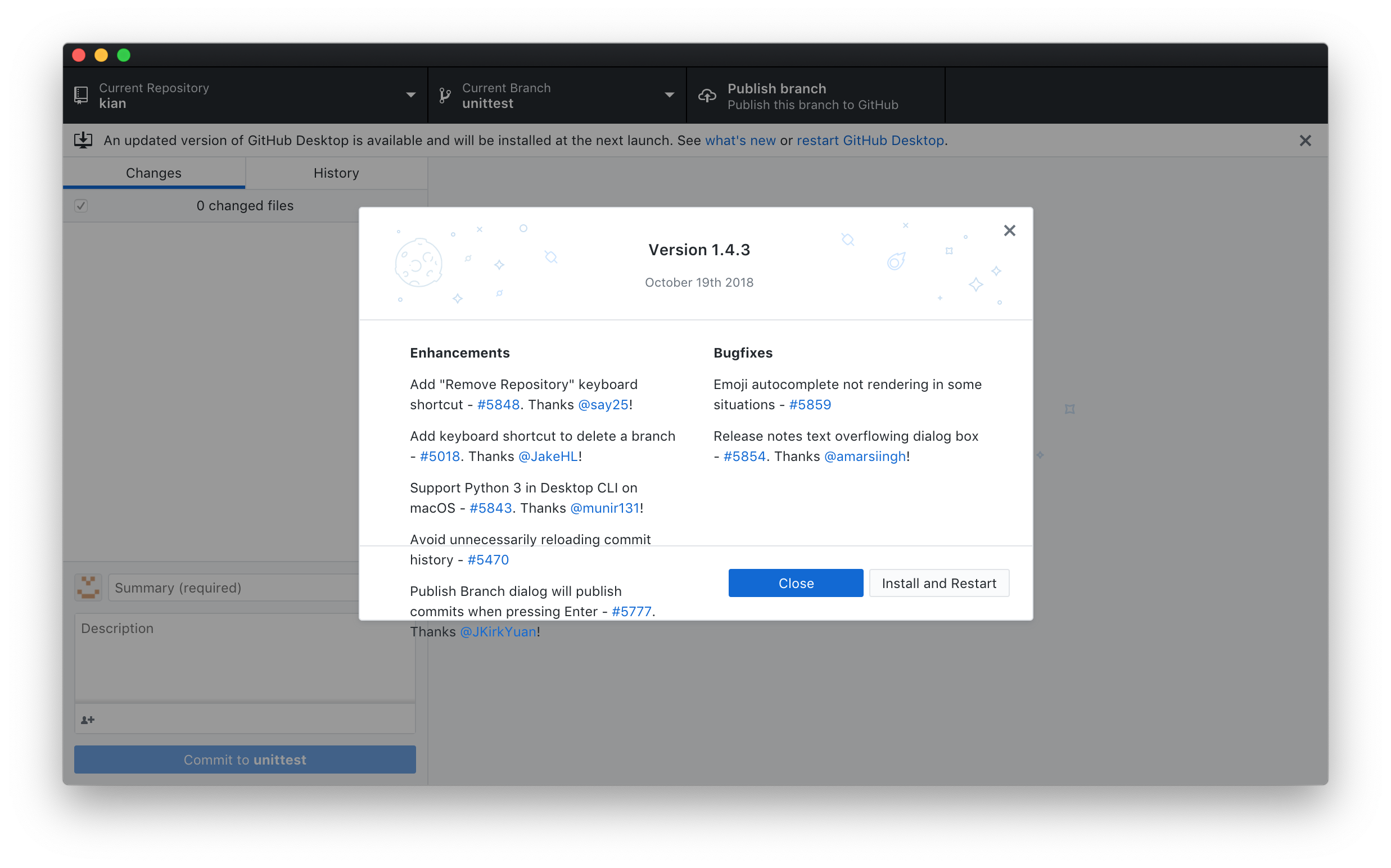1391x868 pixels.
Task: Click restart GitHub Desktop link
Action: pos(870,141)
